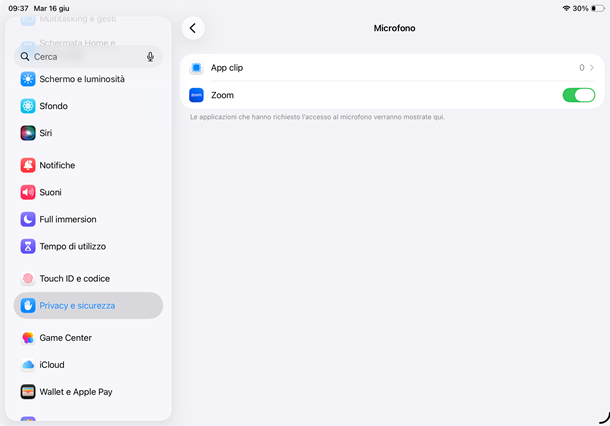Click the App clip icon
The width and height of the screenshot is (610, 426).
pyautogui.click(x=196, y=68)
